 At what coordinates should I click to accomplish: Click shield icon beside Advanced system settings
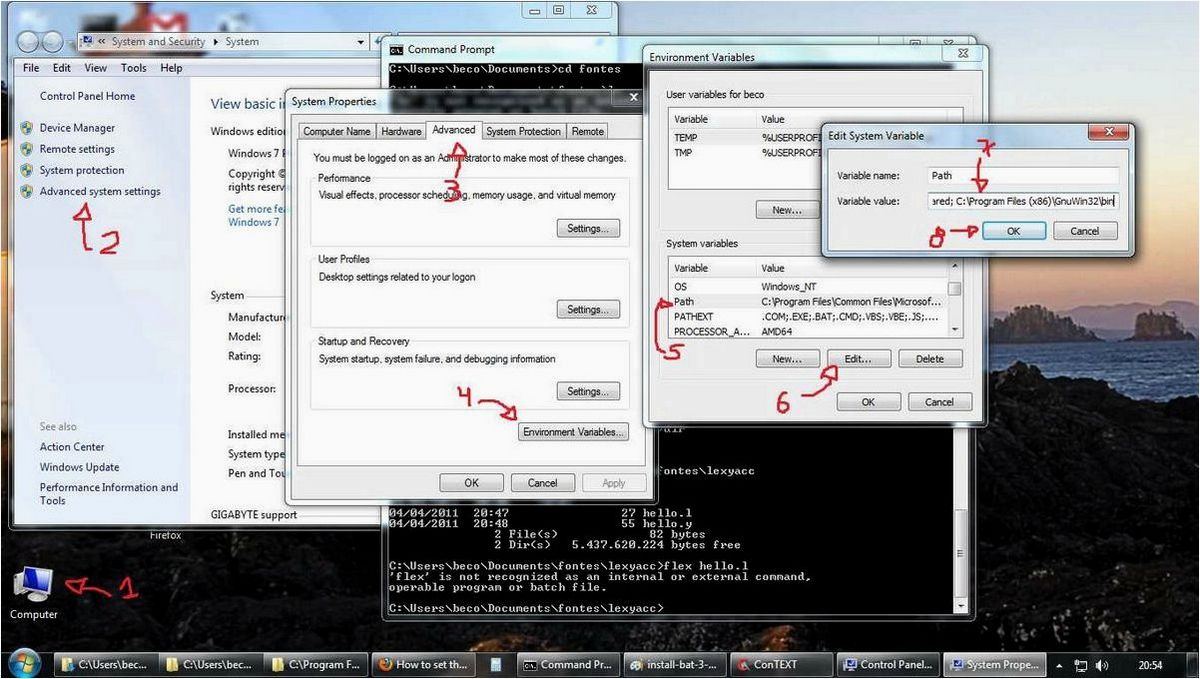click(27, 191)
